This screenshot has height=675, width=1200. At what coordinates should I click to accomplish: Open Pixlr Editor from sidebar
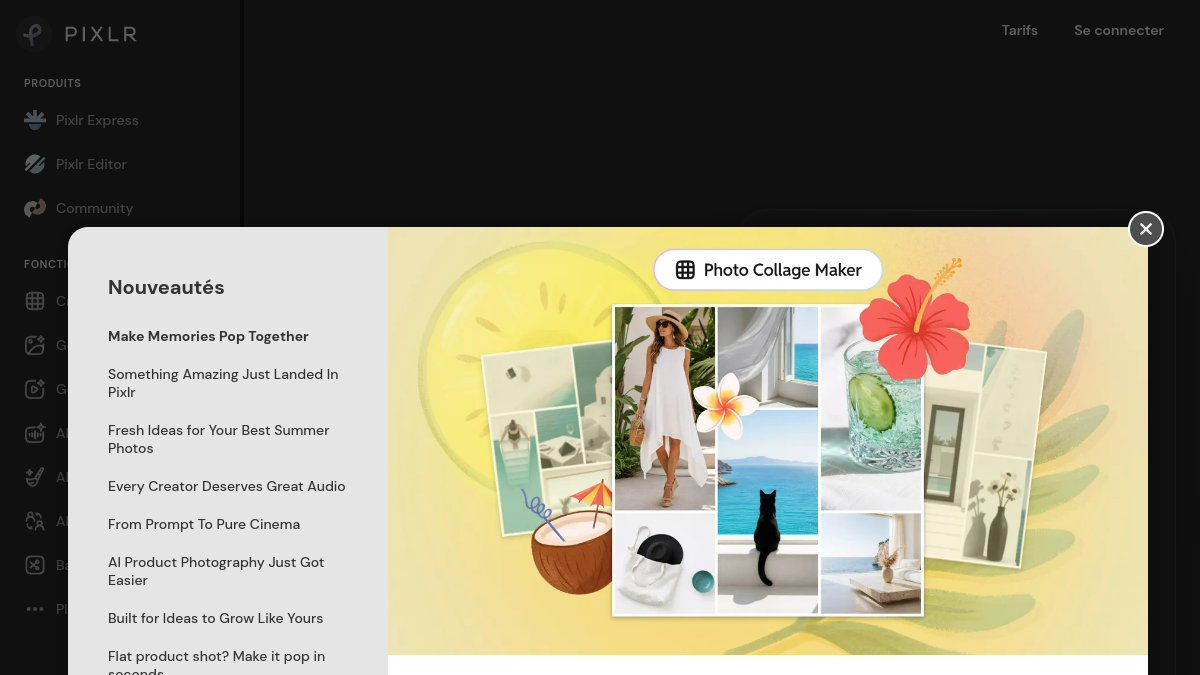tap(76, 164)
